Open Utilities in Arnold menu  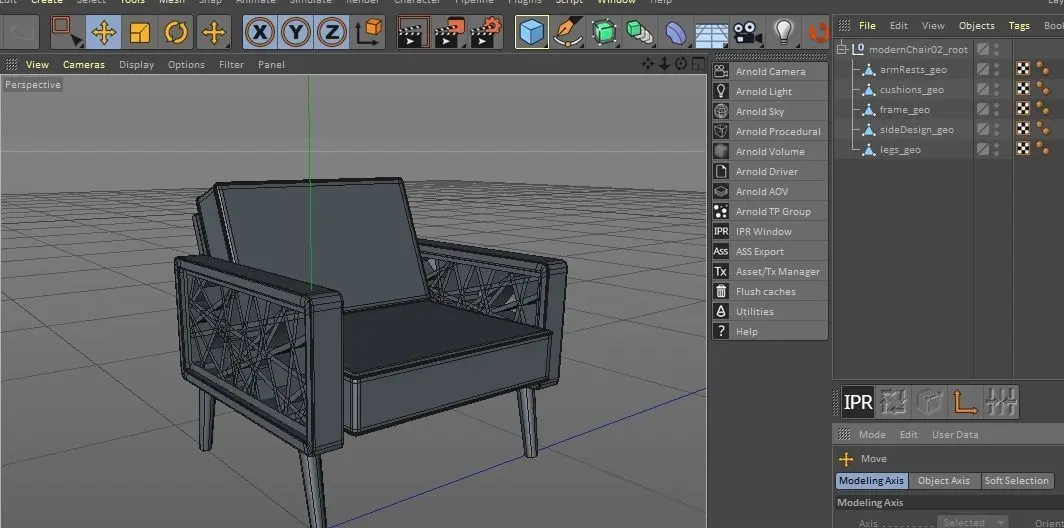(770, 312)
